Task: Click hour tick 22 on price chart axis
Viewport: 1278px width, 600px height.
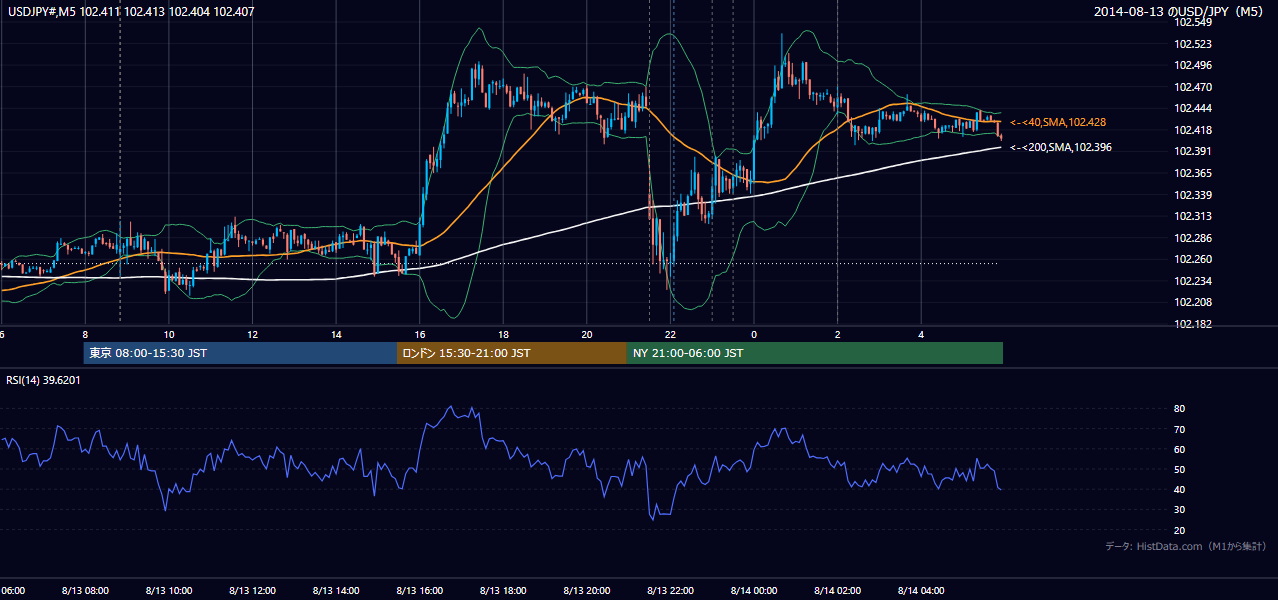Action: tap(670, 334)
